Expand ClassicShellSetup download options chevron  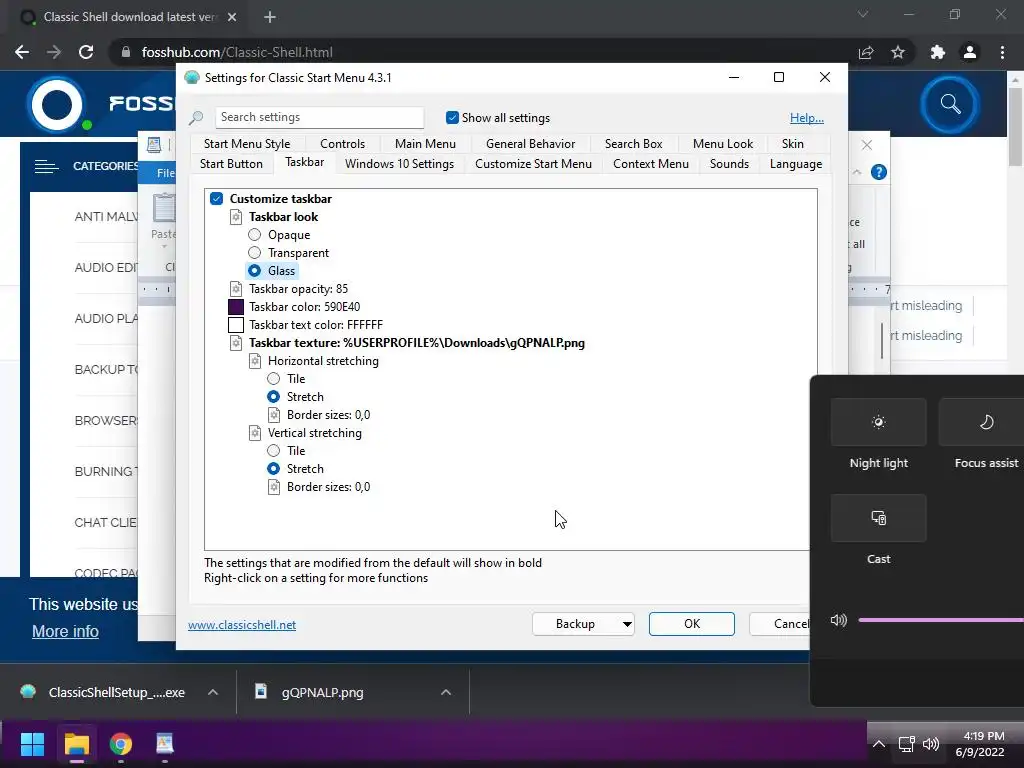[x=213, y=692]
